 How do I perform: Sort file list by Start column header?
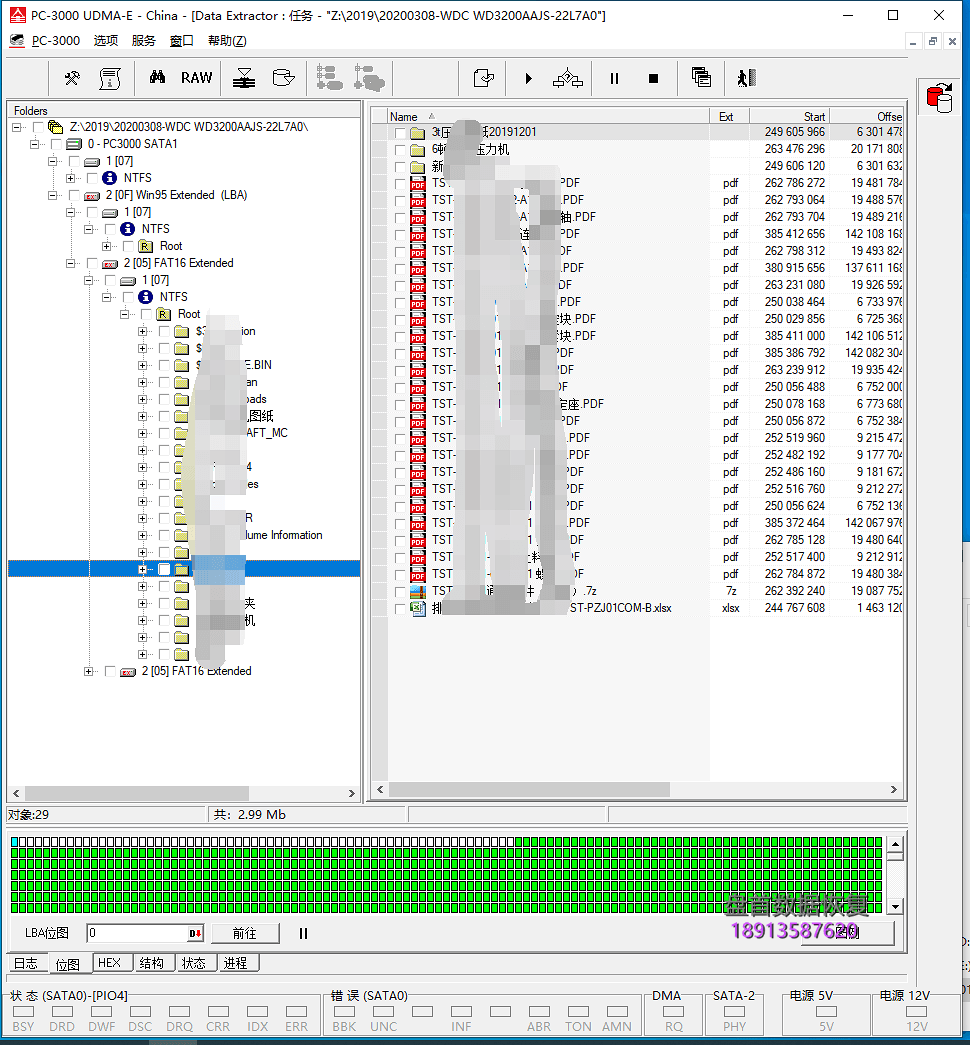(789, 117)
